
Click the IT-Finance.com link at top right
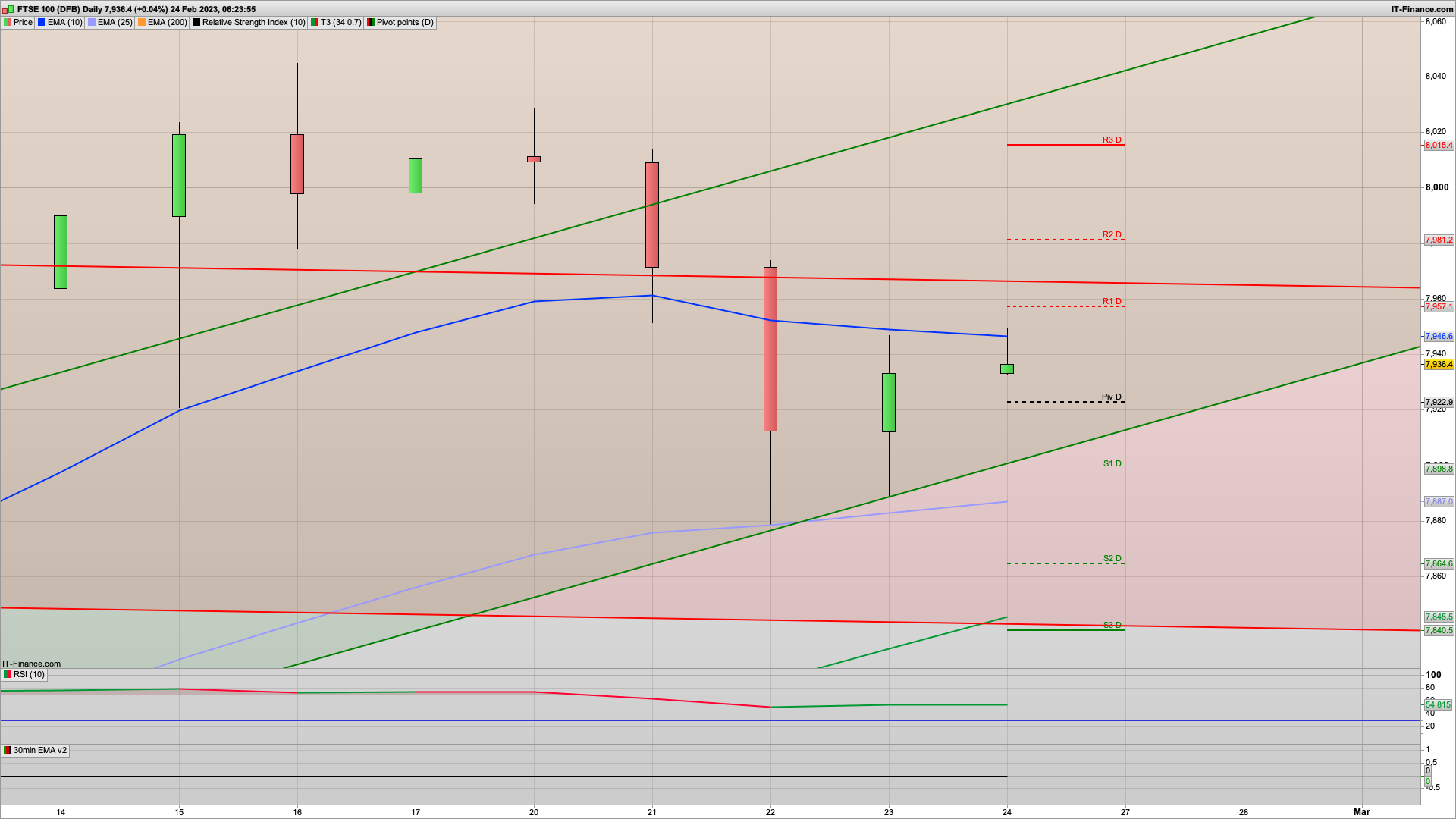click(x=1422, y=9)
